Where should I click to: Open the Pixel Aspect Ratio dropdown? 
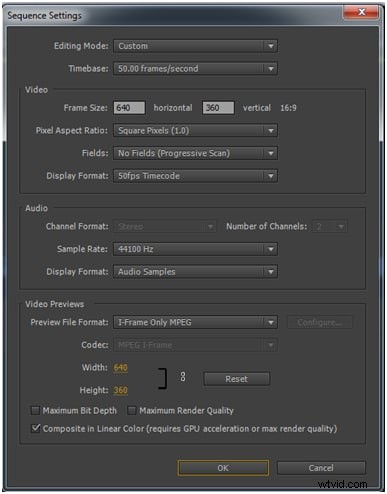(x=195, y=130)
